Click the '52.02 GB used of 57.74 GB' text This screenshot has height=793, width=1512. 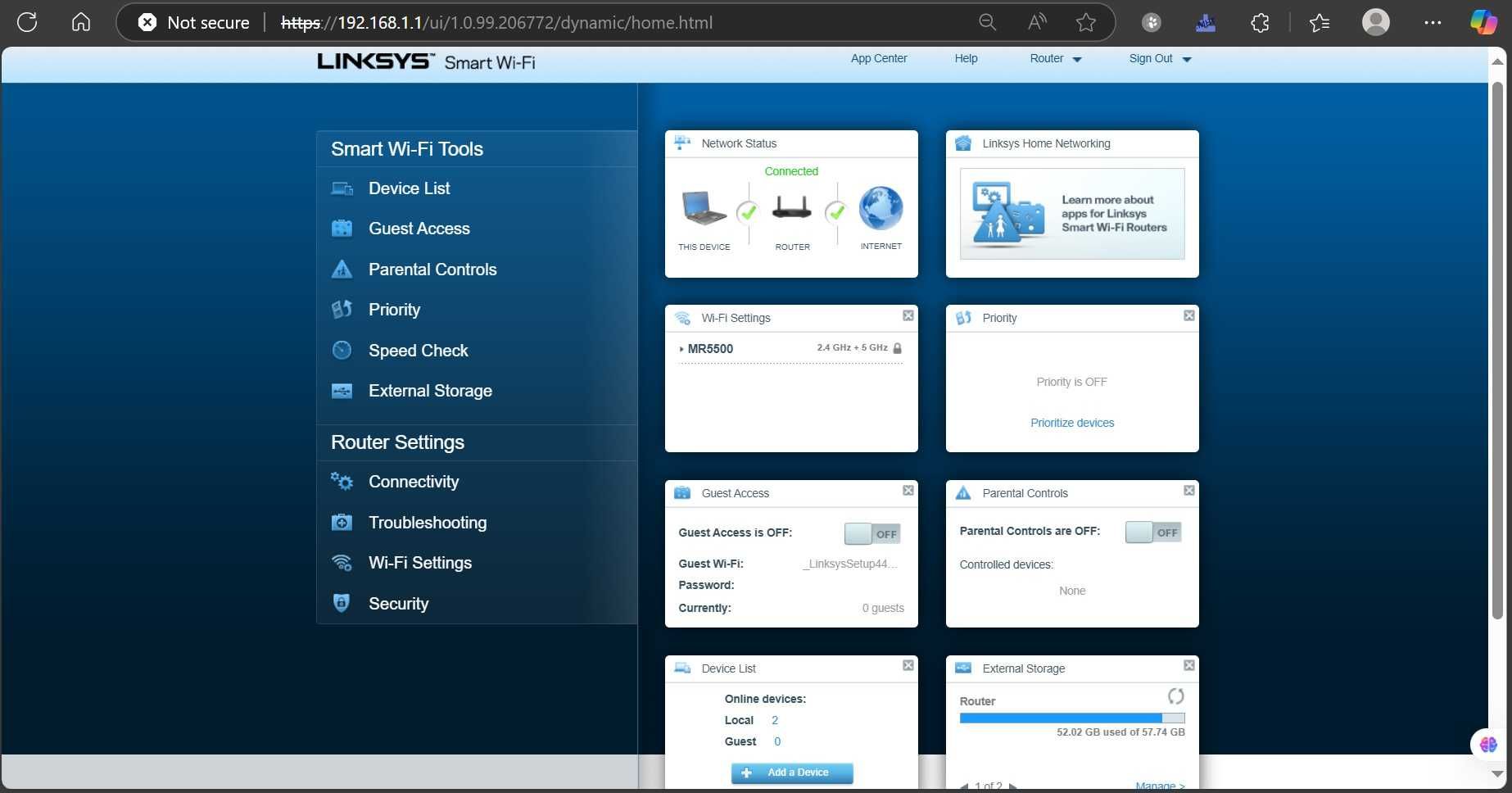coord(1120,732)
